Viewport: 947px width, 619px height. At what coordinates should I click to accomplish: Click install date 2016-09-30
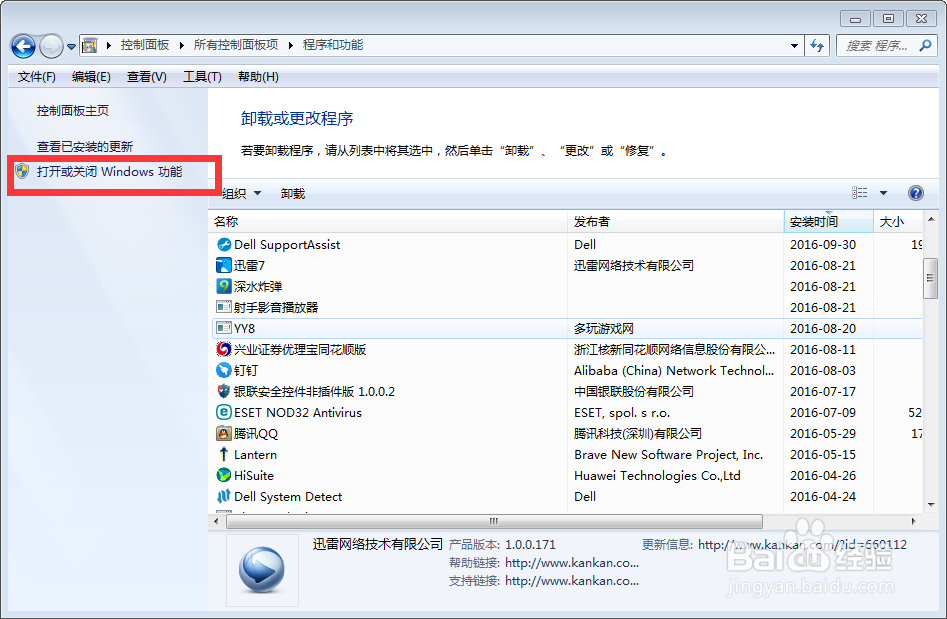coord(823,245)
